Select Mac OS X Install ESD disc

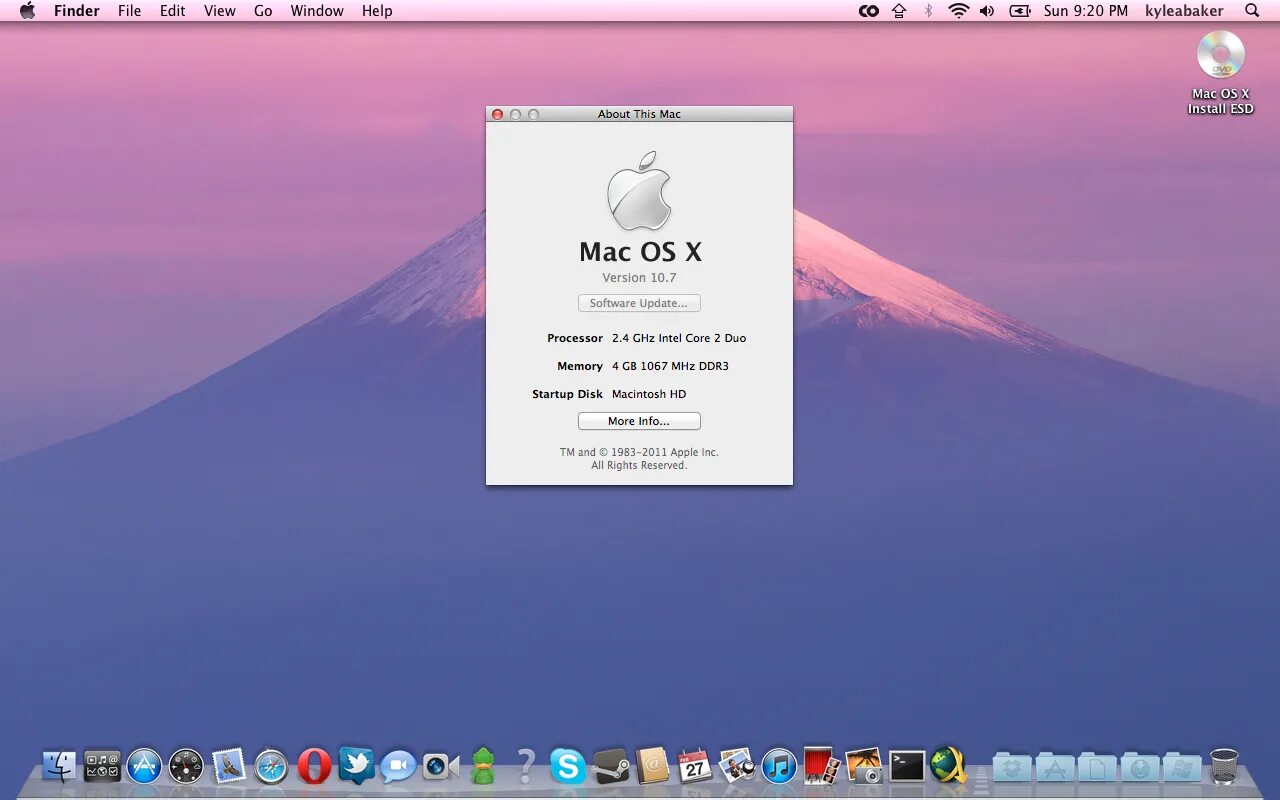1220,73
